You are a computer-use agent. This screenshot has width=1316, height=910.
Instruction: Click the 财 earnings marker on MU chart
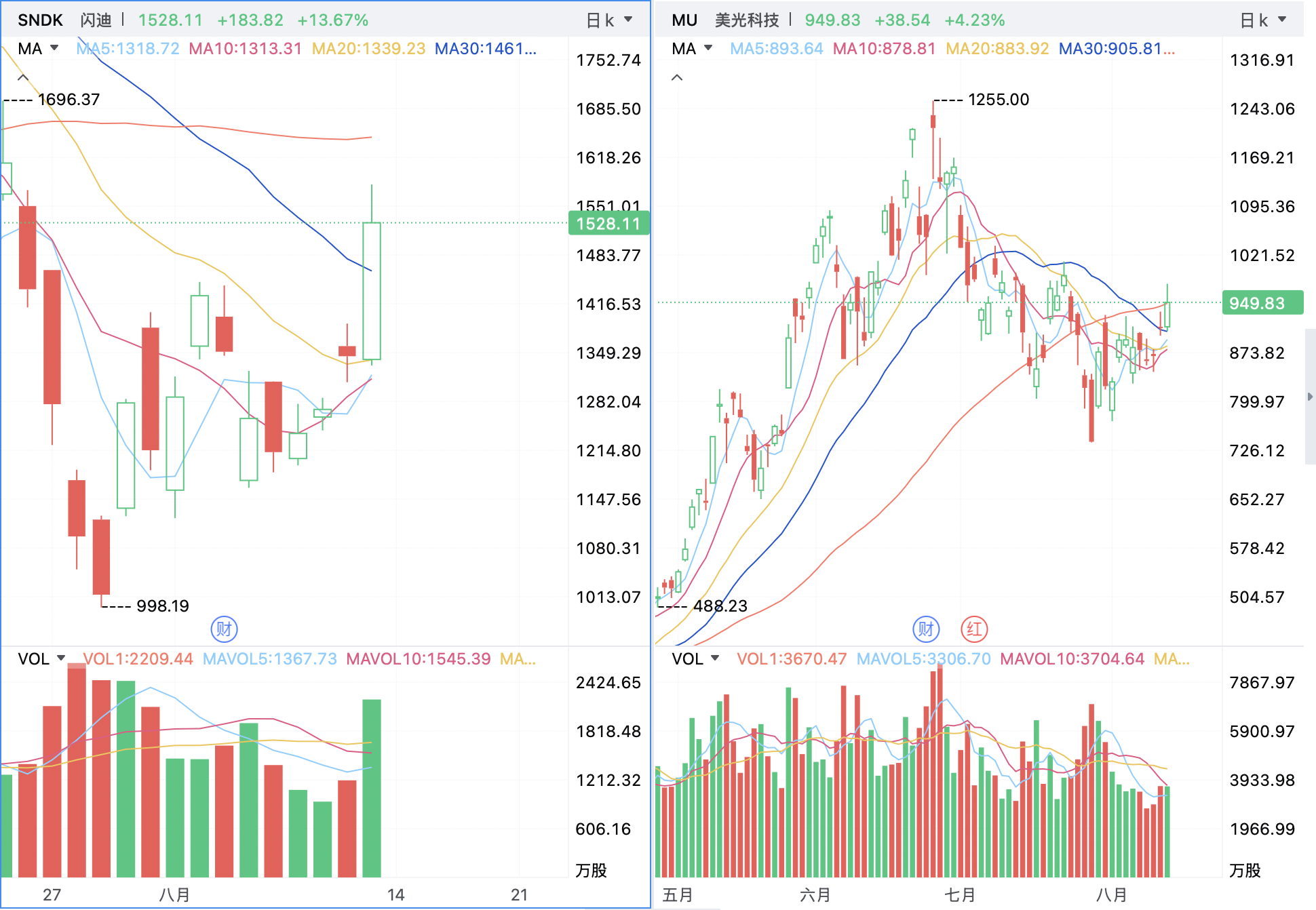point(926,629)
